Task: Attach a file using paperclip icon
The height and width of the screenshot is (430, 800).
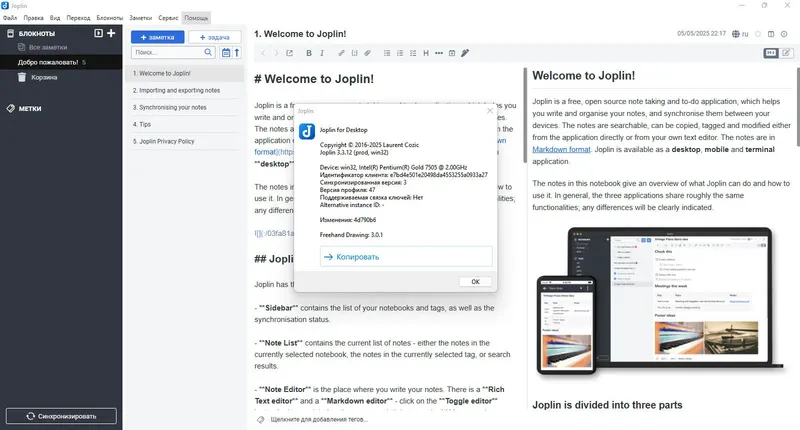Action: tap(367, 53)
